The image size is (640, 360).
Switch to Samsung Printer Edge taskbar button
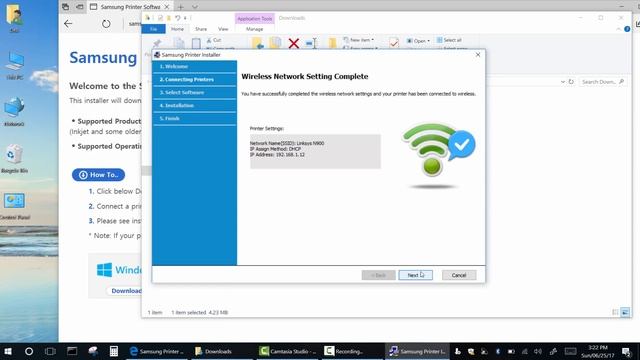[157, 351]
